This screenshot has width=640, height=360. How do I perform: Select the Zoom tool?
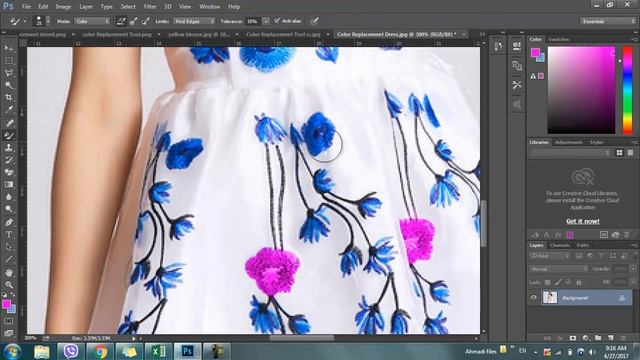9,285
